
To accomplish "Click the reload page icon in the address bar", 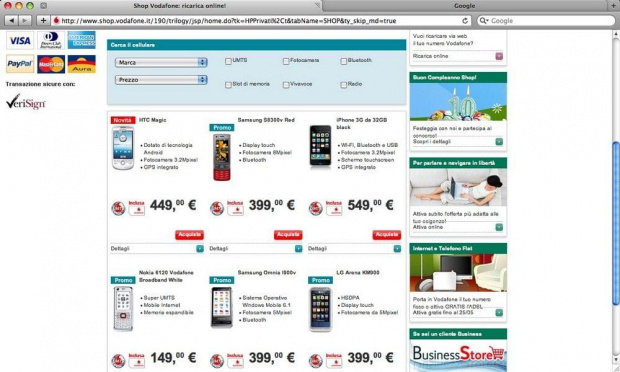I will (465, 21).
